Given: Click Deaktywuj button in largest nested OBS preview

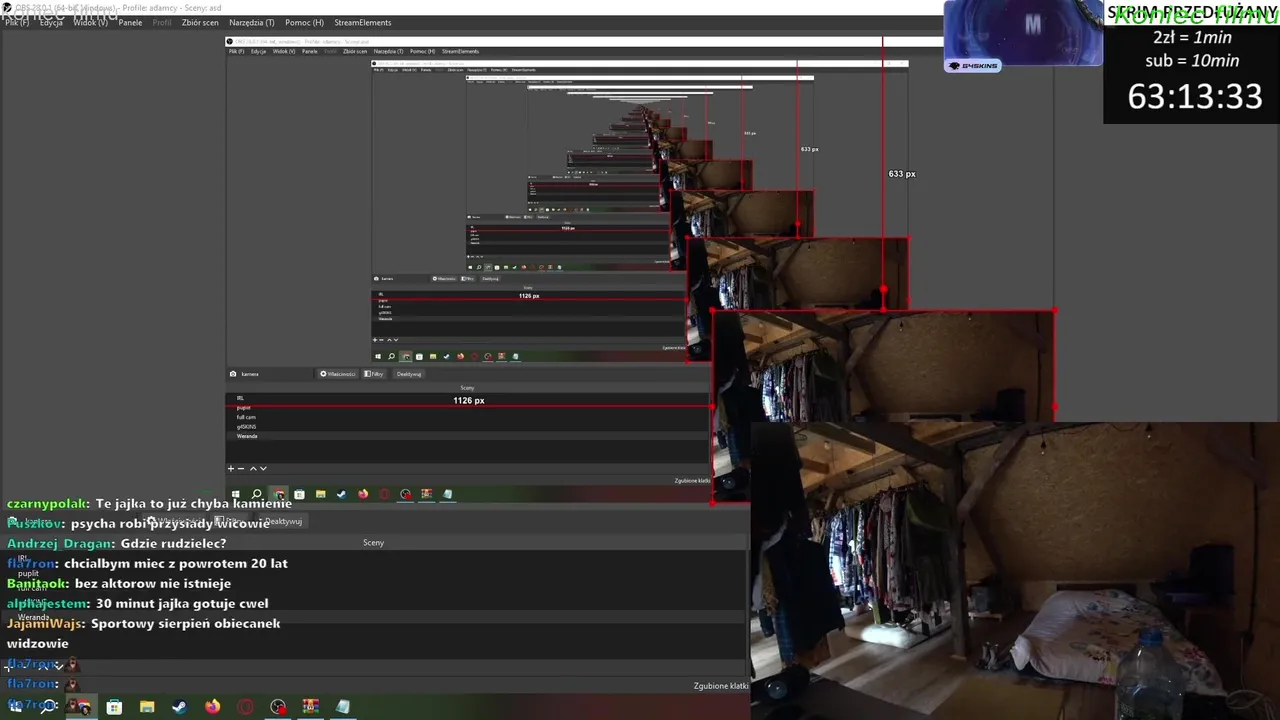Looking at the screenshot, I should (x=409, y=374).
